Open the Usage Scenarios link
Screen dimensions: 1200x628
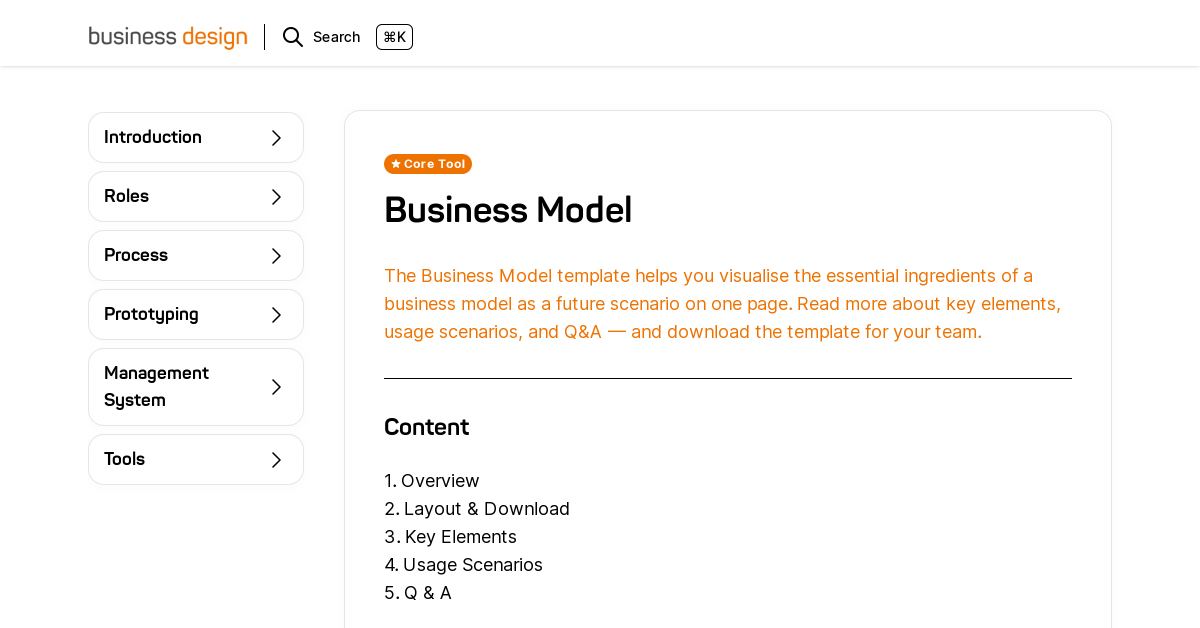pyautogui.click(x=473, y=564)
